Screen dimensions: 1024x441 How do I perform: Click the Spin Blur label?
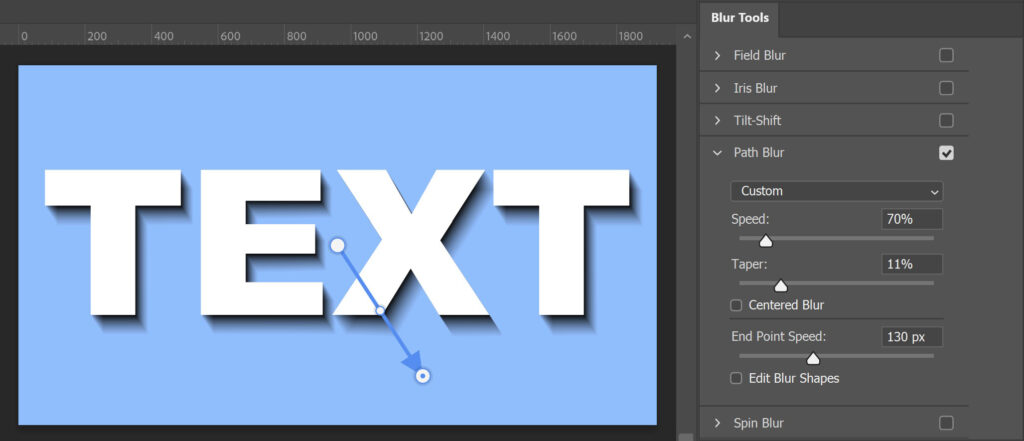[x=759, y=423]
